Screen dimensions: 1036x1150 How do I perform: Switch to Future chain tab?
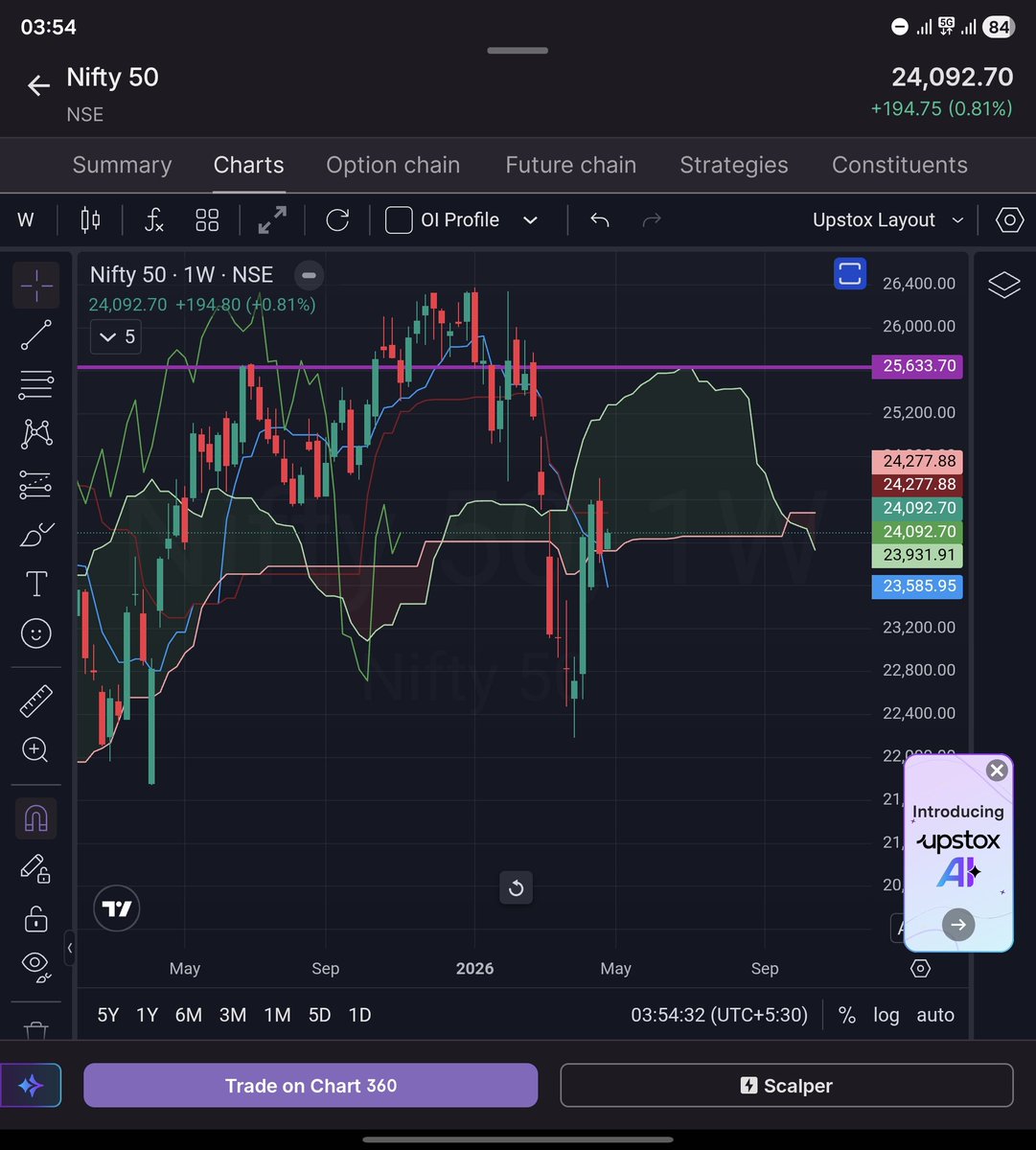click(x=571, y=165)
